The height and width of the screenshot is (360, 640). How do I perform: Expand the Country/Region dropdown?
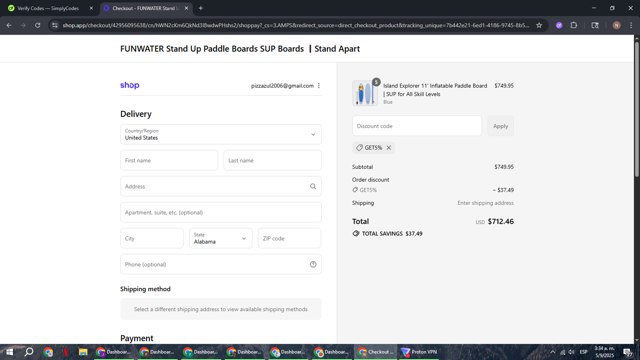[x=221, y=134]
